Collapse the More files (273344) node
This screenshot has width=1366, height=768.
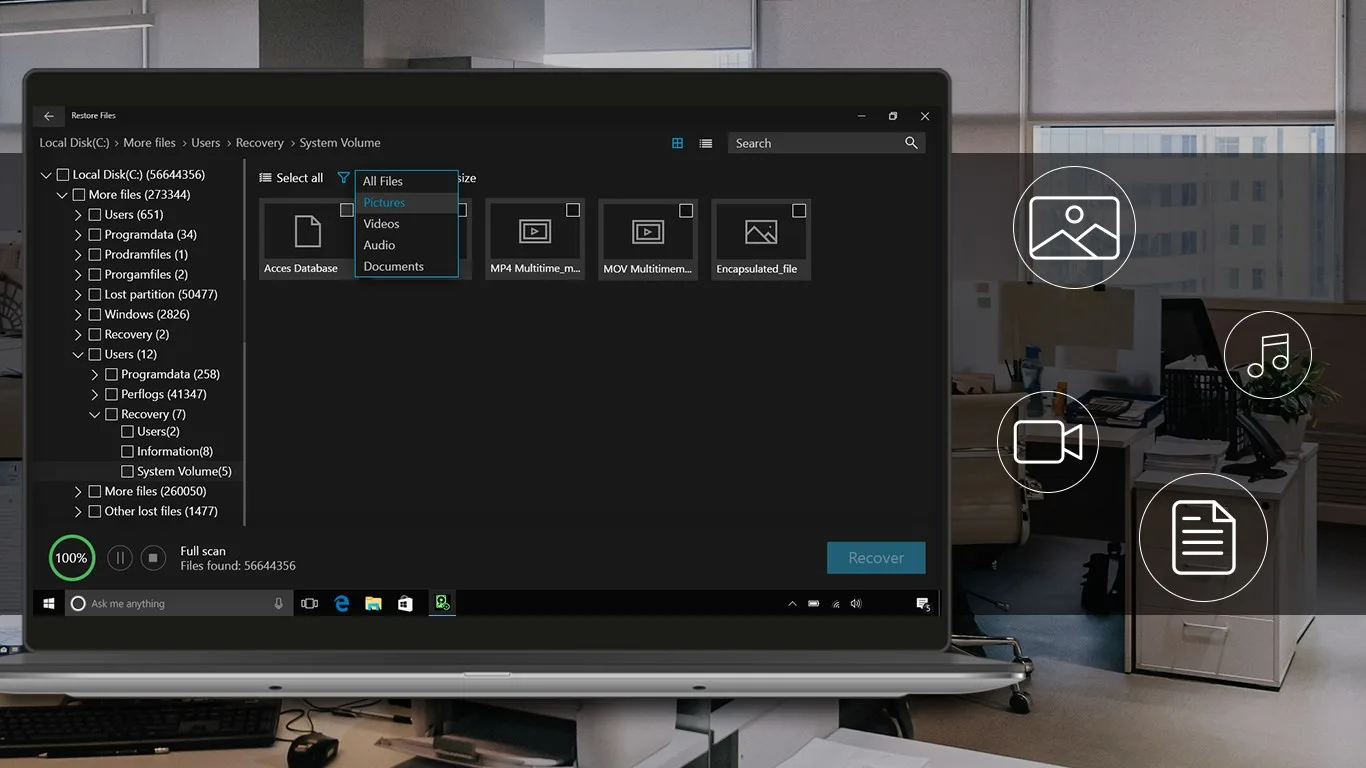(x=62, y=195)
